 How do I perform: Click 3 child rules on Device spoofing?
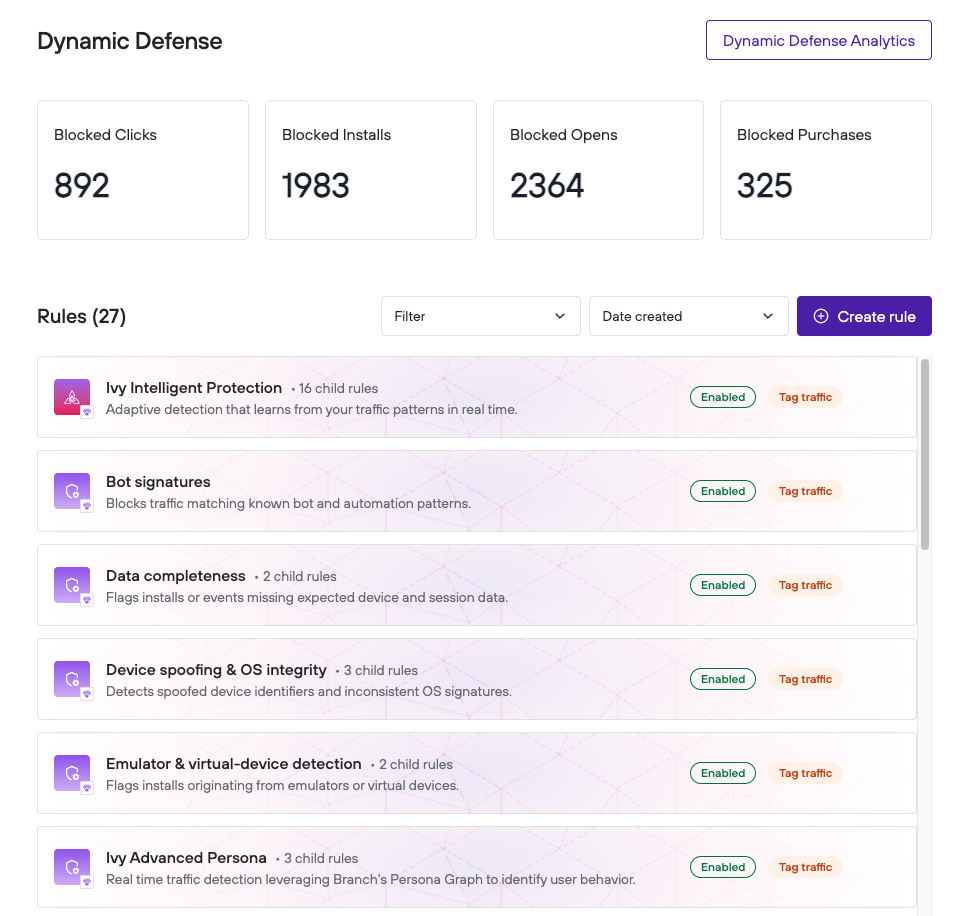380,670
